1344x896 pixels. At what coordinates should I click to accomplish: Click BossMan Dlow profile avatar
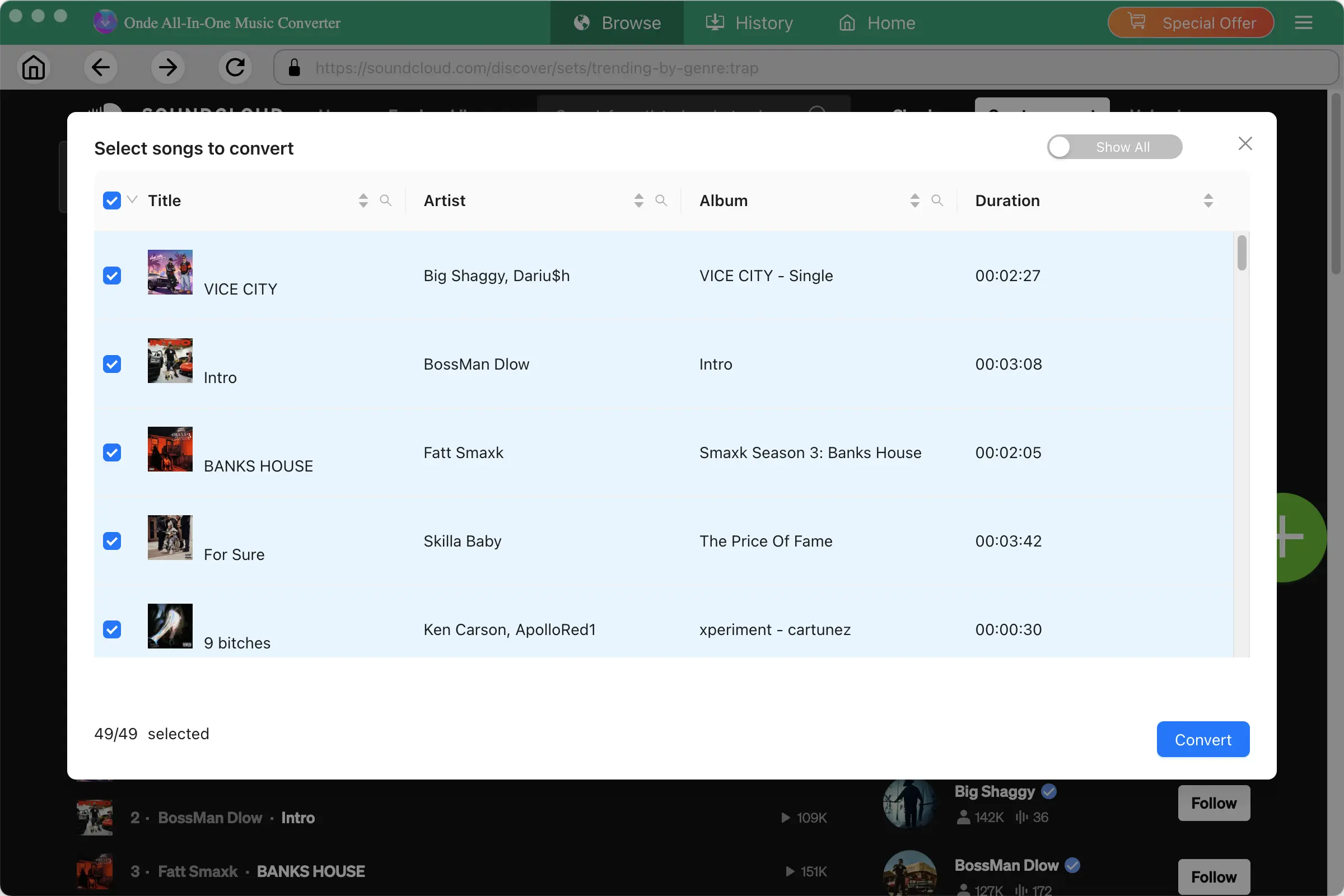[x=909, y=874]
